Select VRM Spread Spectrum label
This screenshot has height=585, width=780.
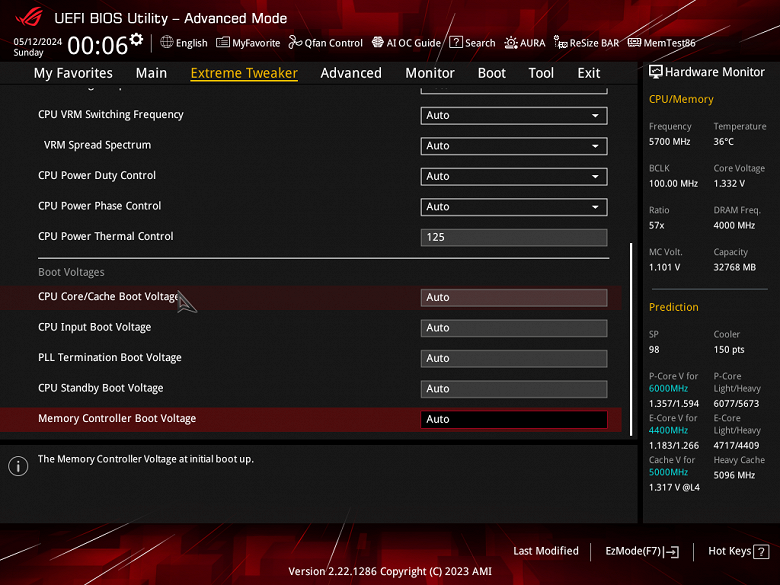(x=97, y=145)
